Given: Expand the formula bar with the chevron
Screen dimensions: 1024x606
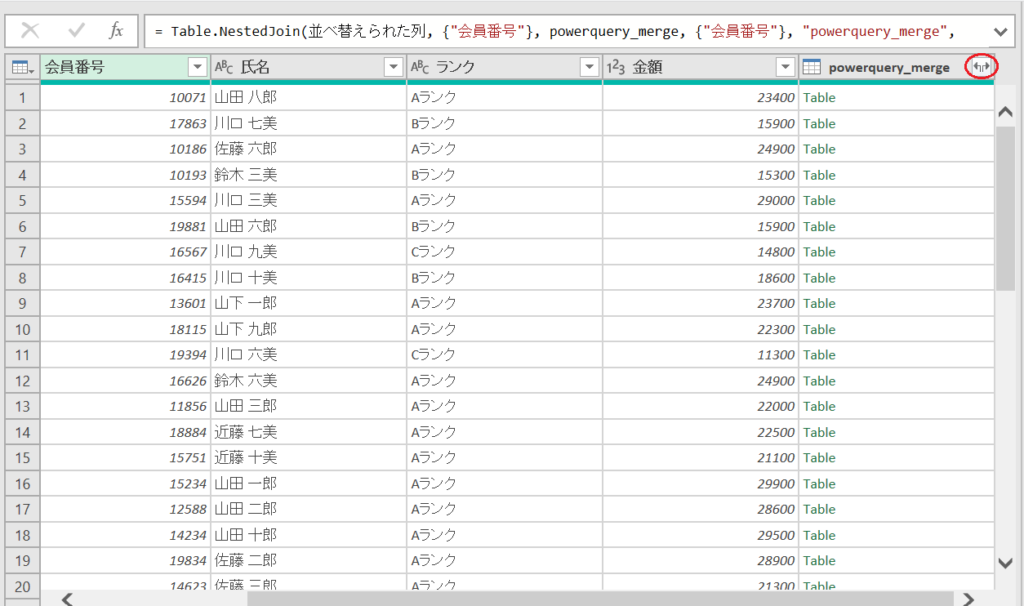Looking at the screenshot, I should tap(1003, 30).
